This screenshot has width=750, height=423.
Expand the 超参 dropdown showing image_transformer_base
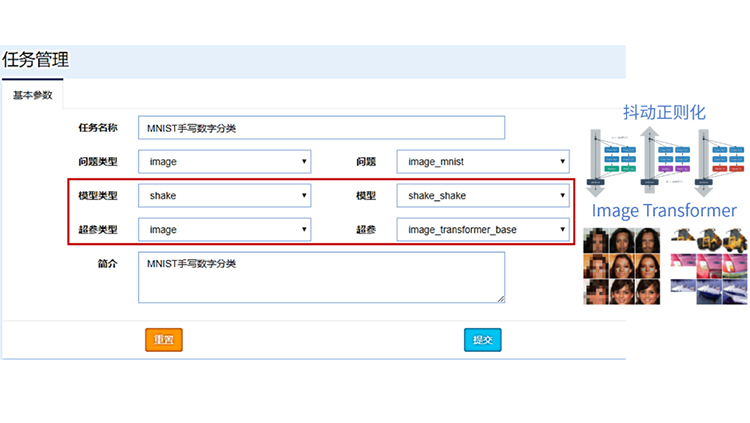tap(483, 230)
